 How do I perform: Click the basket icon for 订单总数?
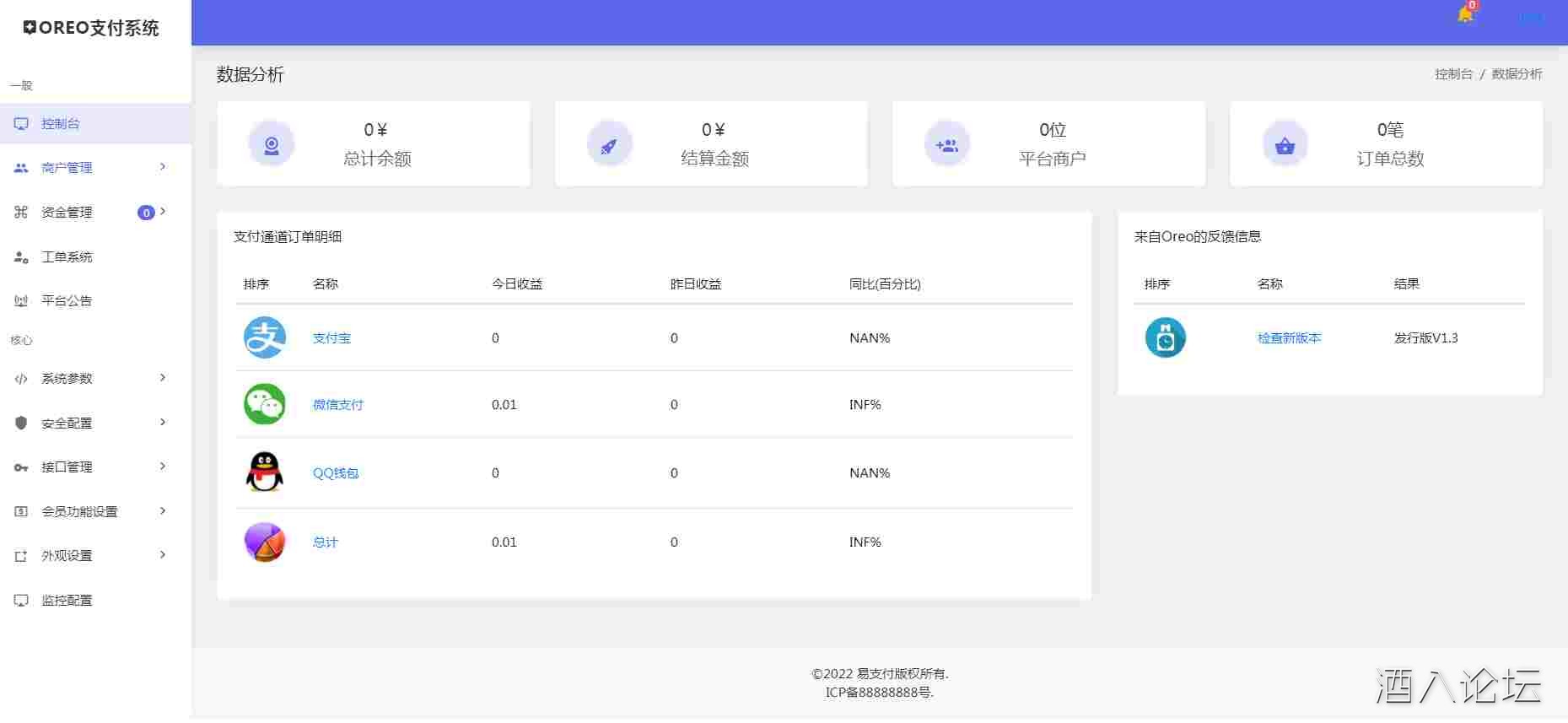click(1285, 145)
